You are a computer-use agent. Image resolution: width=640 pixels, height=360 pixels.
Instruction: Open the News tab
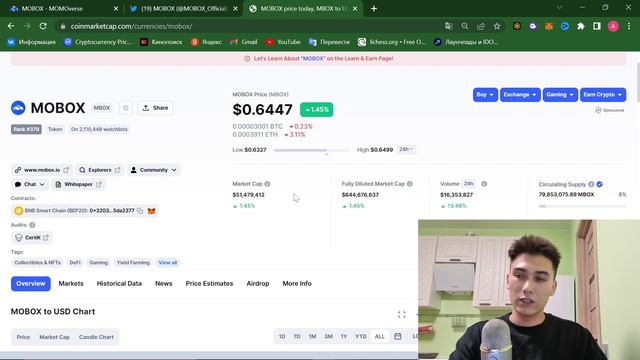pos(164,284)
